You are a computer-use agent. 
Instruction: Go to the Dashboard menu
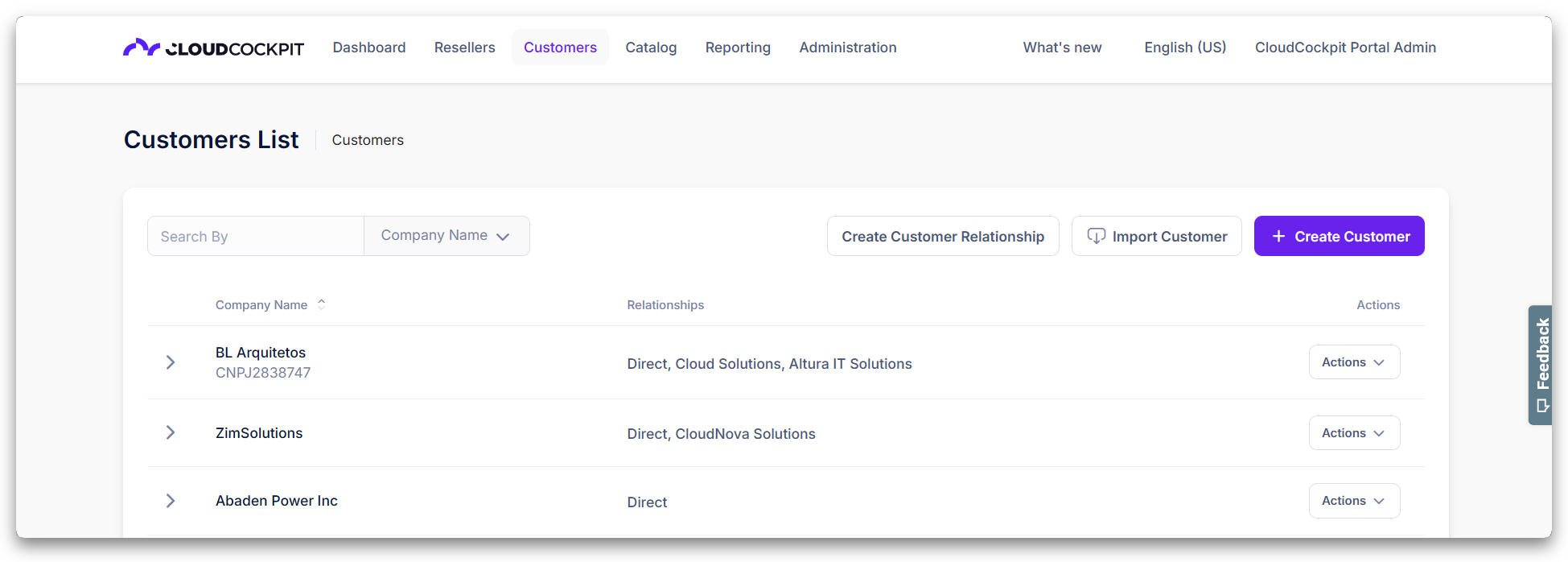tap(369, 48)
